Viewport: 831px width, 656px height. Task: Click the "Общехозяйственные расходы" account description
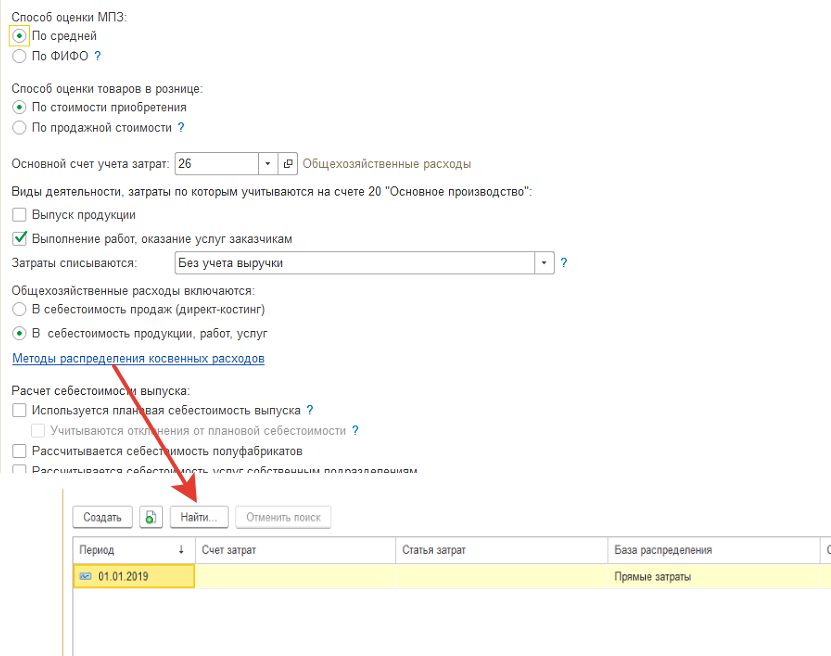386,164
